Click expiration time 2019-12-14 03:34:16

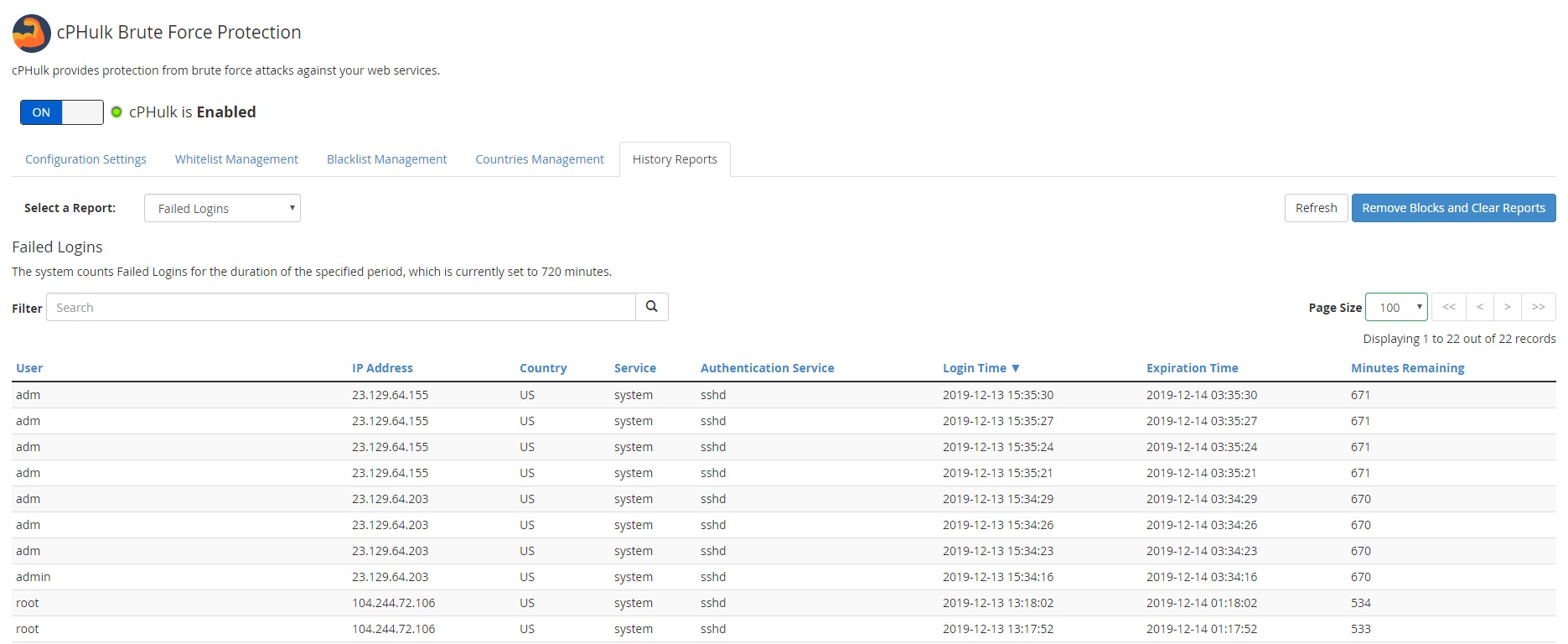tap(1202, 577)
